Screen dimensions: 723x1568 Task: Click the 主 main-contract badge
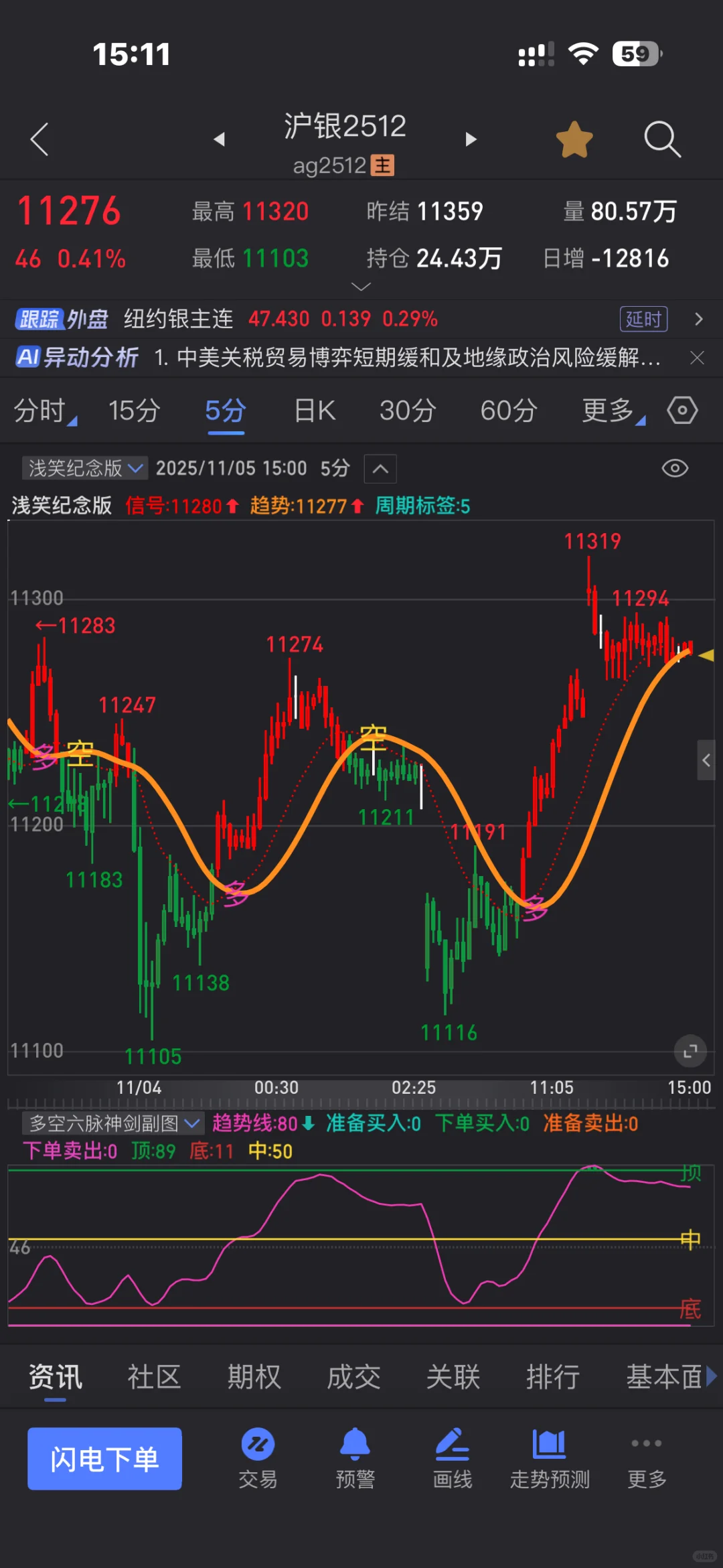click(382, 165)
